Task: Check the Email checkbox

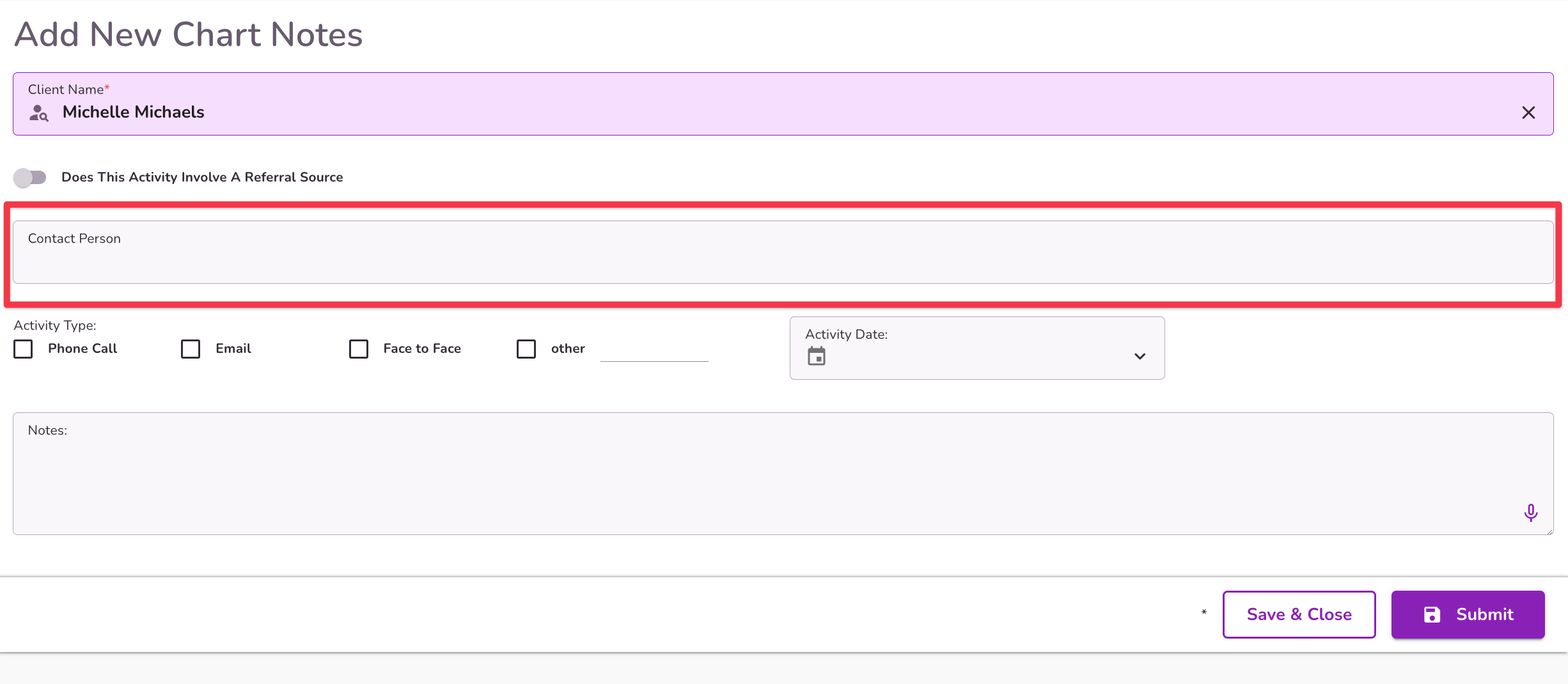Action: 191,349
